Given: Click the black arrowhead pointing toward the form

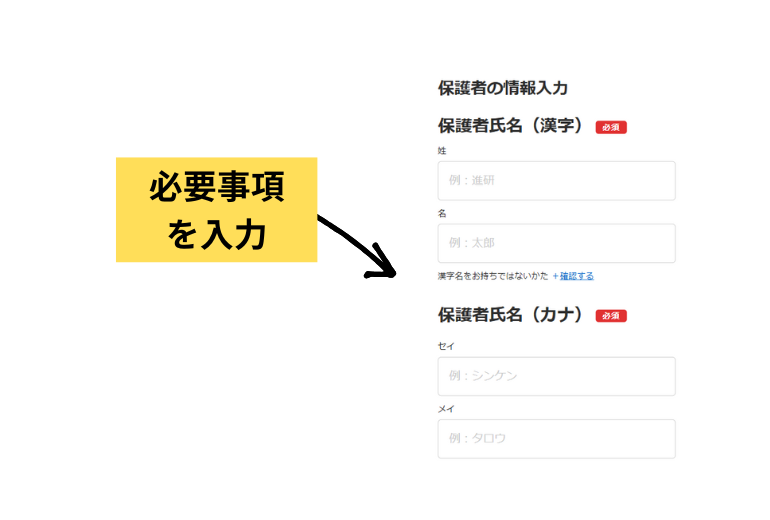Looking at the screenshot, I should 383,263.
